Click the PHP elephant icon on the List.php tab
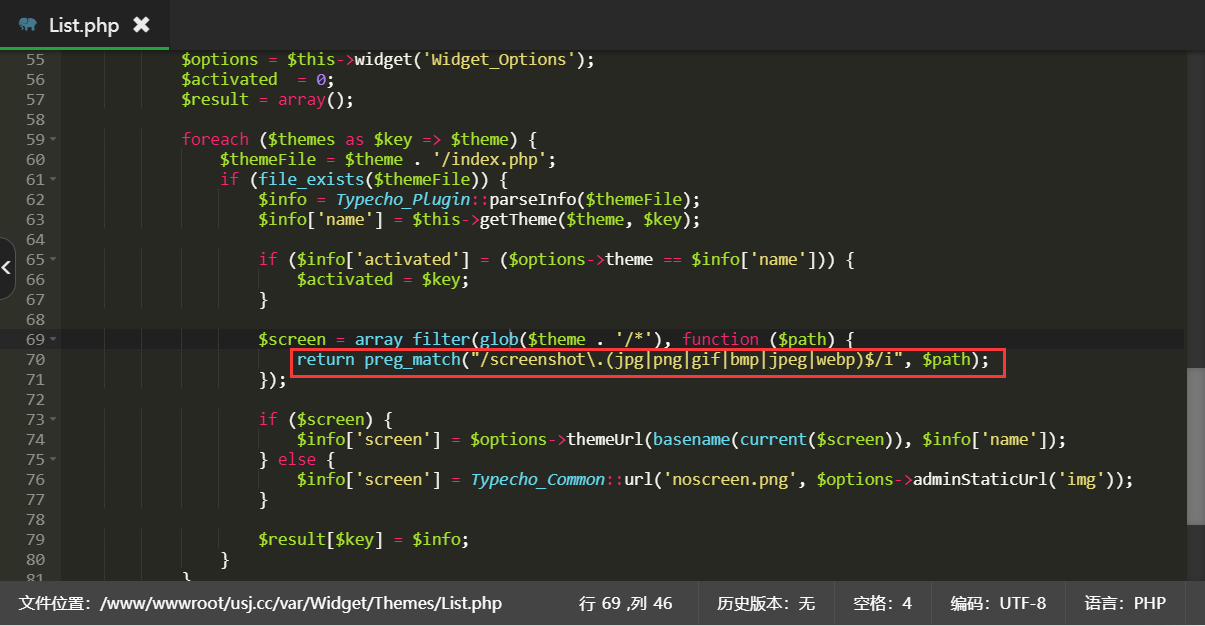Image resolution: width=1205 pixels, height=626 pixels. click(28, 25)
